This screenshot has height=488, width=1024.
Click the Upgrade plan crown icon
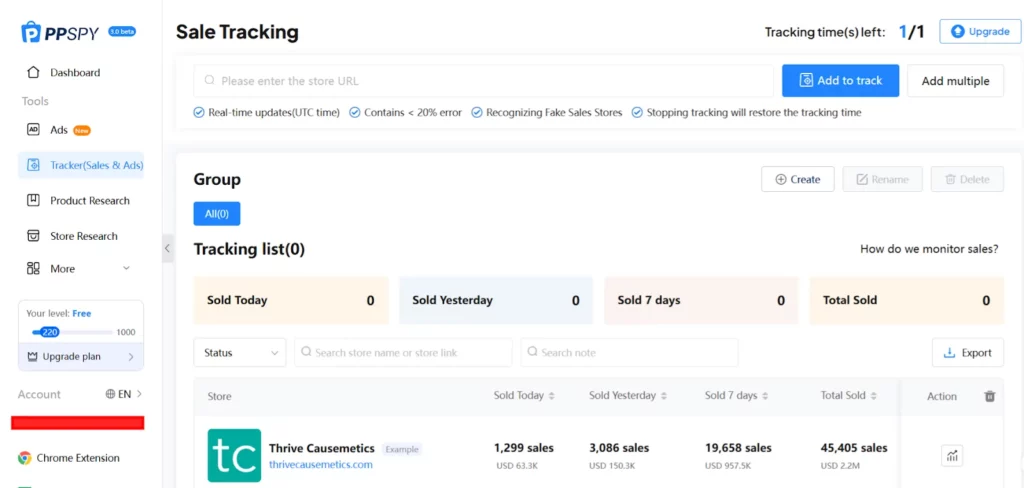pos(33,357)
